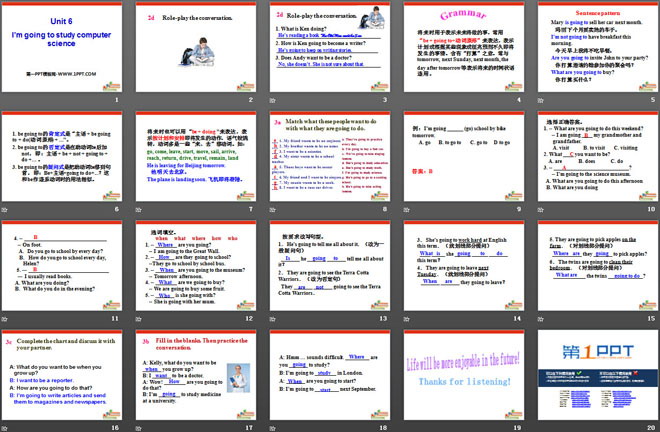Image resolution: width=660 pixels, height=432 pixels.
Task: Click the animation star icon under slide 9
Action: (407, 210)
